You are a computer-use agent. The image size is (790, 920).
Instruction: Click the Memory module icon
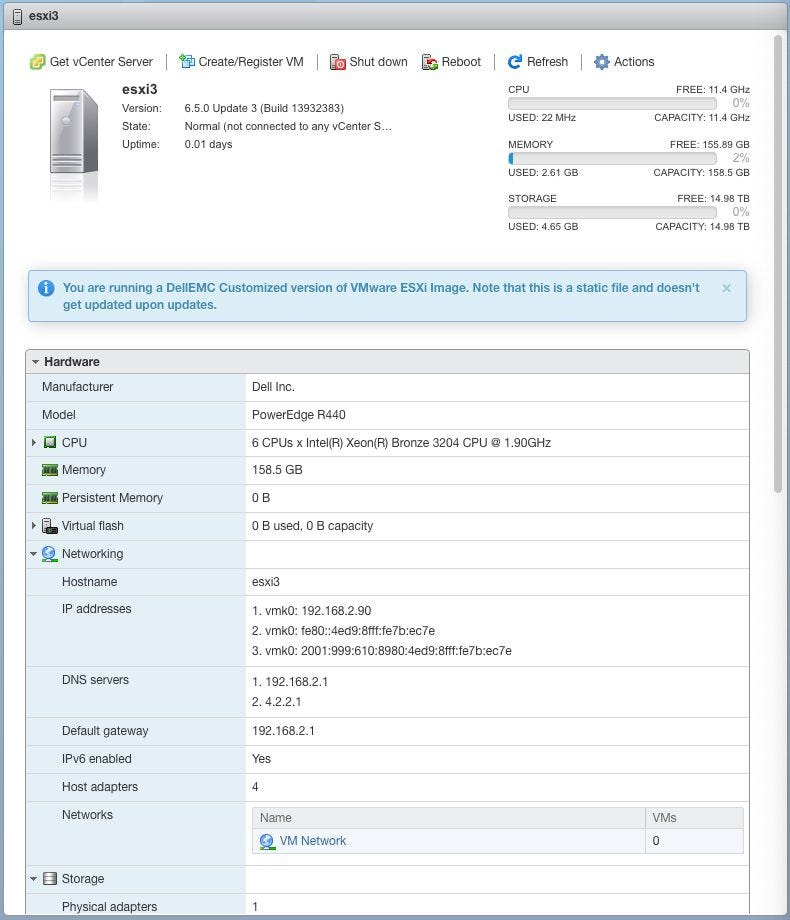pyautogui.click(x=50, y=469)
